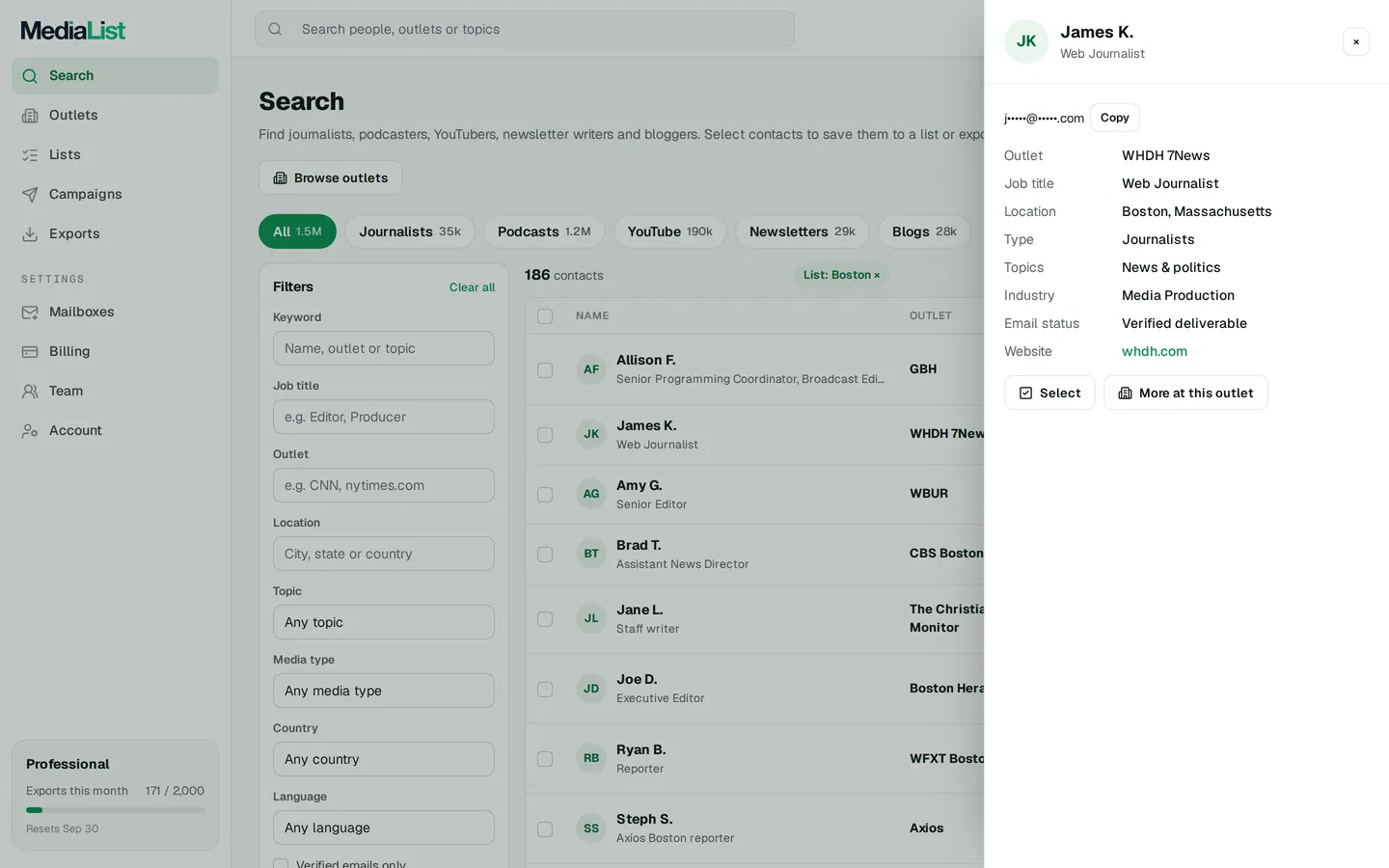
Task: Focus the top search people field
Action: coord(525,29)
